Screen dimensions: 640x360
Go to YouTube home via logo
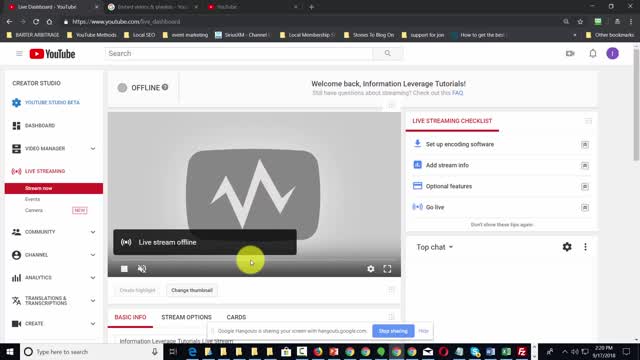pos(52,54)
